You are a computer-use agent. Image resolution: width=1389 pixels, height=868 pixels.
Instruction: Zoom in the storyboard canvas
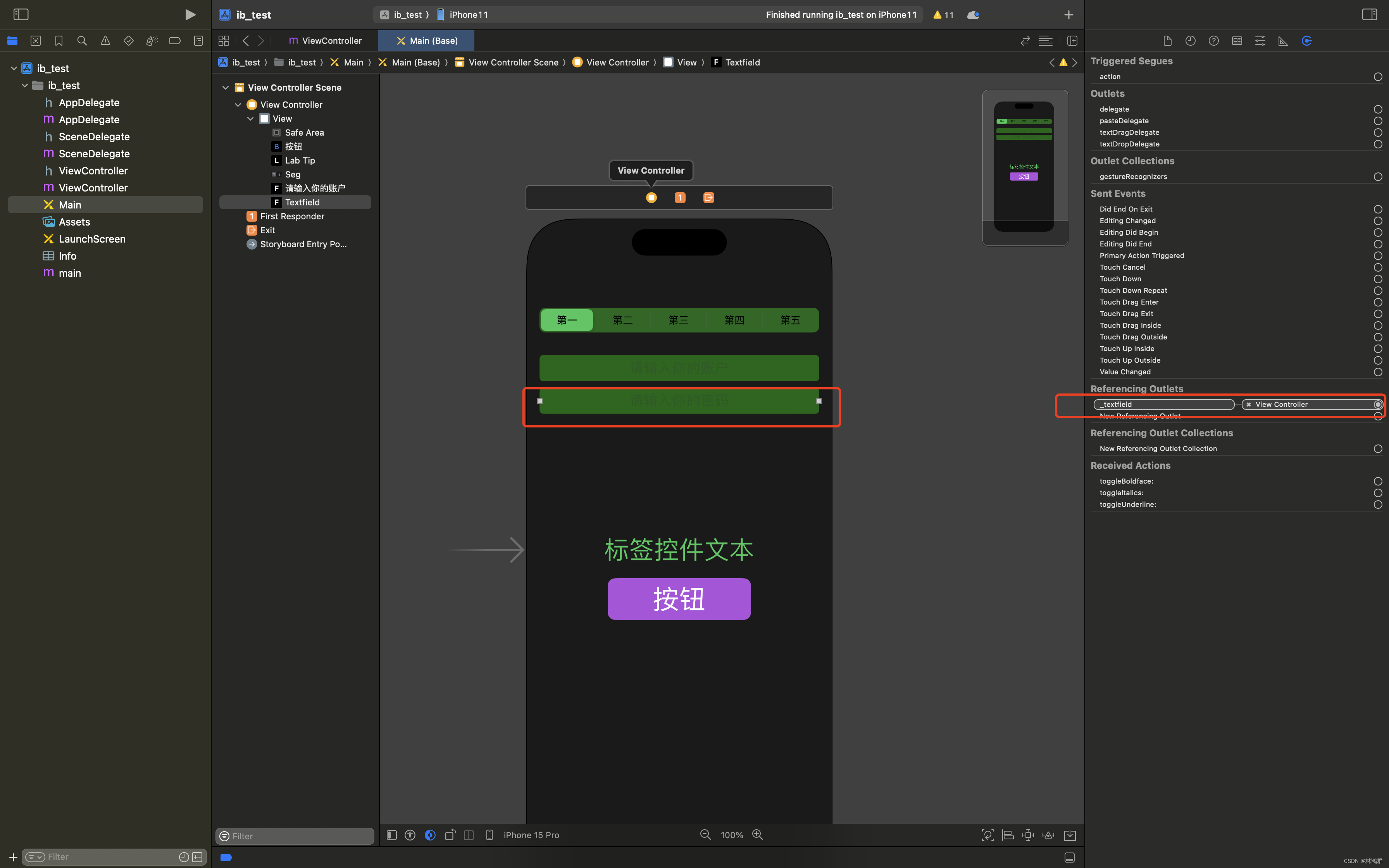coord(758,835)
